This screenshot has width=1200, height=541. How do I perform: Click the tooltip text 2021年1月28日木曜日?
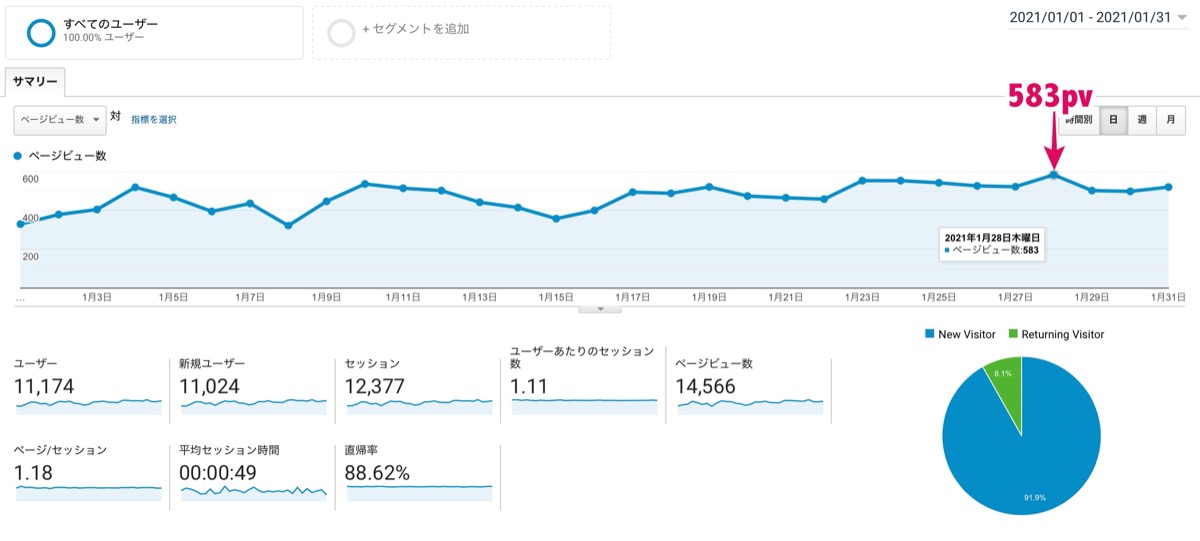[992, 237]
